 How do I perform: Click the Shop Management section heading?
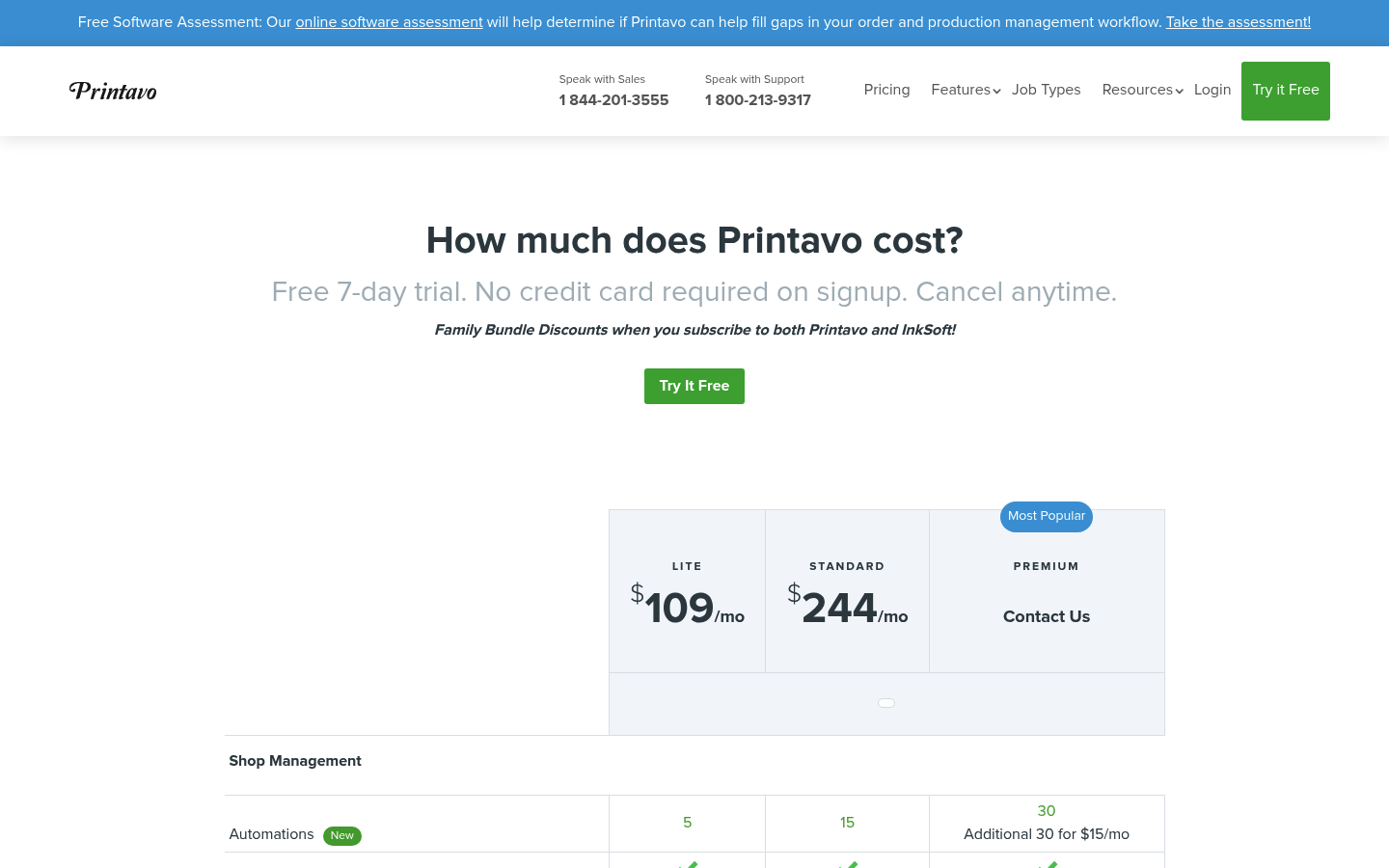[295, 761]
